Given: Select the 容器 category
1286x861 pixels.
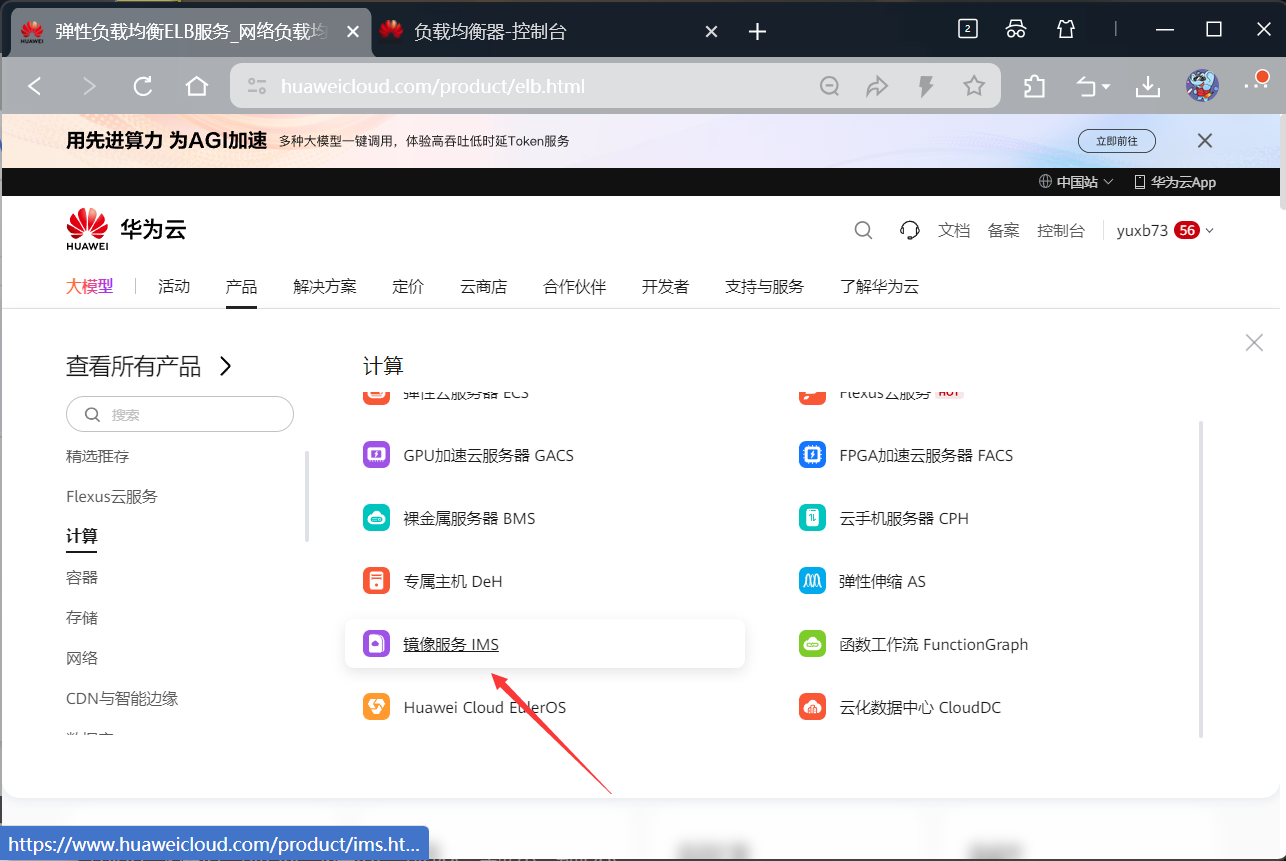Looking at the screenshot, I should pyautogui.click(x=82, y=577).
